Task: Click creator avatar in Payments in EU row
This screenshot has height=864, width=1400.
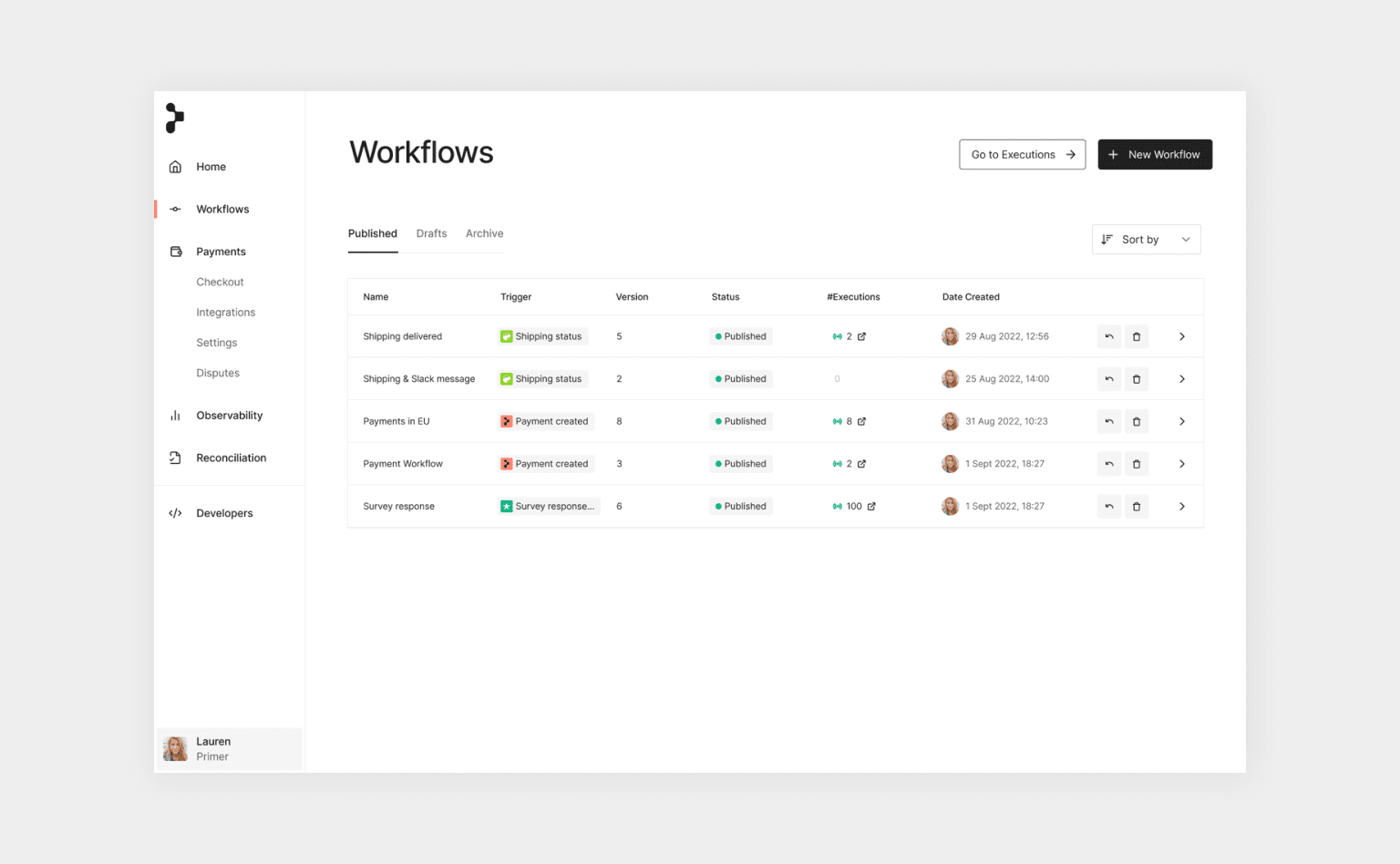Action: [x=950, y=421]
